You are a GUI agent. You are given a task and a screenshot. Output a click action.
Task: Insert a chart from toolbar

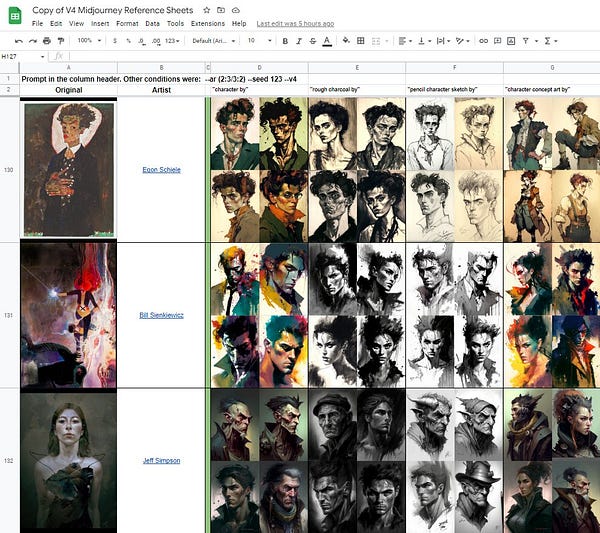click(x=511, y=41)
